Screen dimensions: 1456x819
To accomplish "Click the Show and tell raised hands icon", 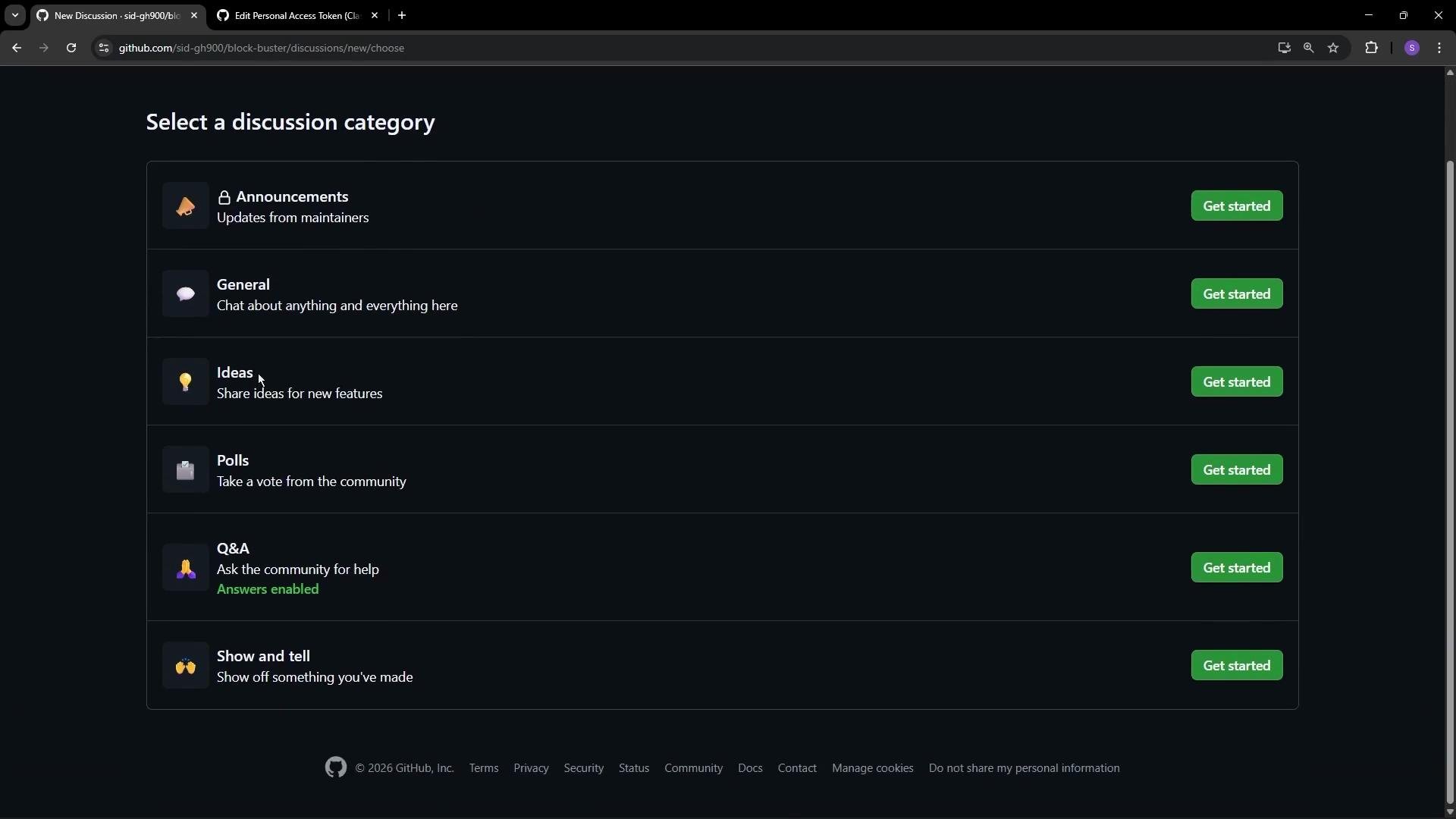I will pos(186,666).
